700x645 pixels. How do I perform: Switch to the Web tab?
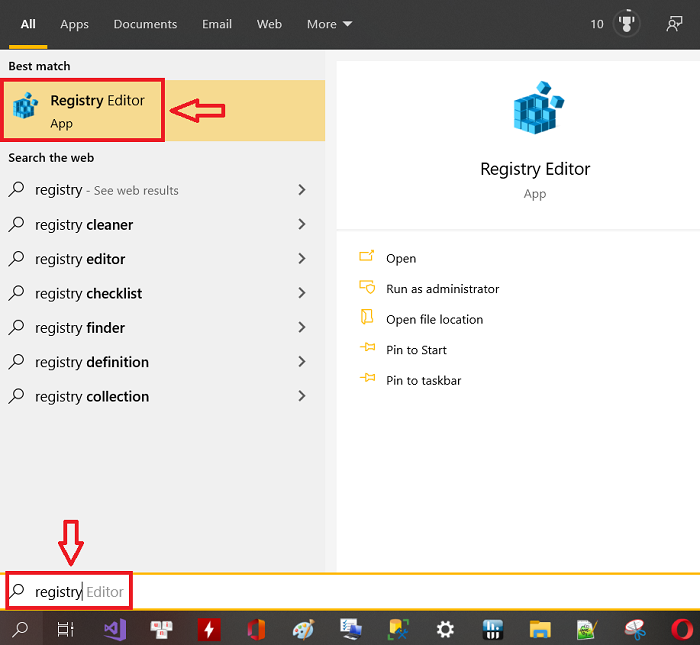pos(269,24)
